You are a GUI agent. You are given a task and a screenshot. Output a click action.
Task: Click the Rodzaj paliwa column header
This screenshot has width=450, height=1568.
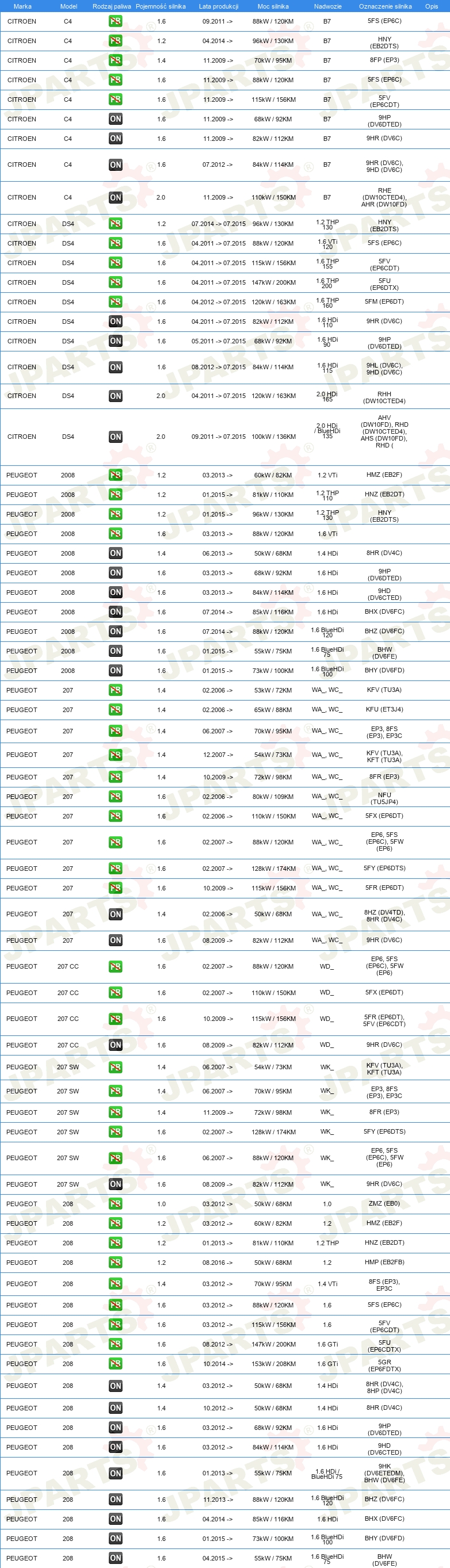[x=112, y=6]
